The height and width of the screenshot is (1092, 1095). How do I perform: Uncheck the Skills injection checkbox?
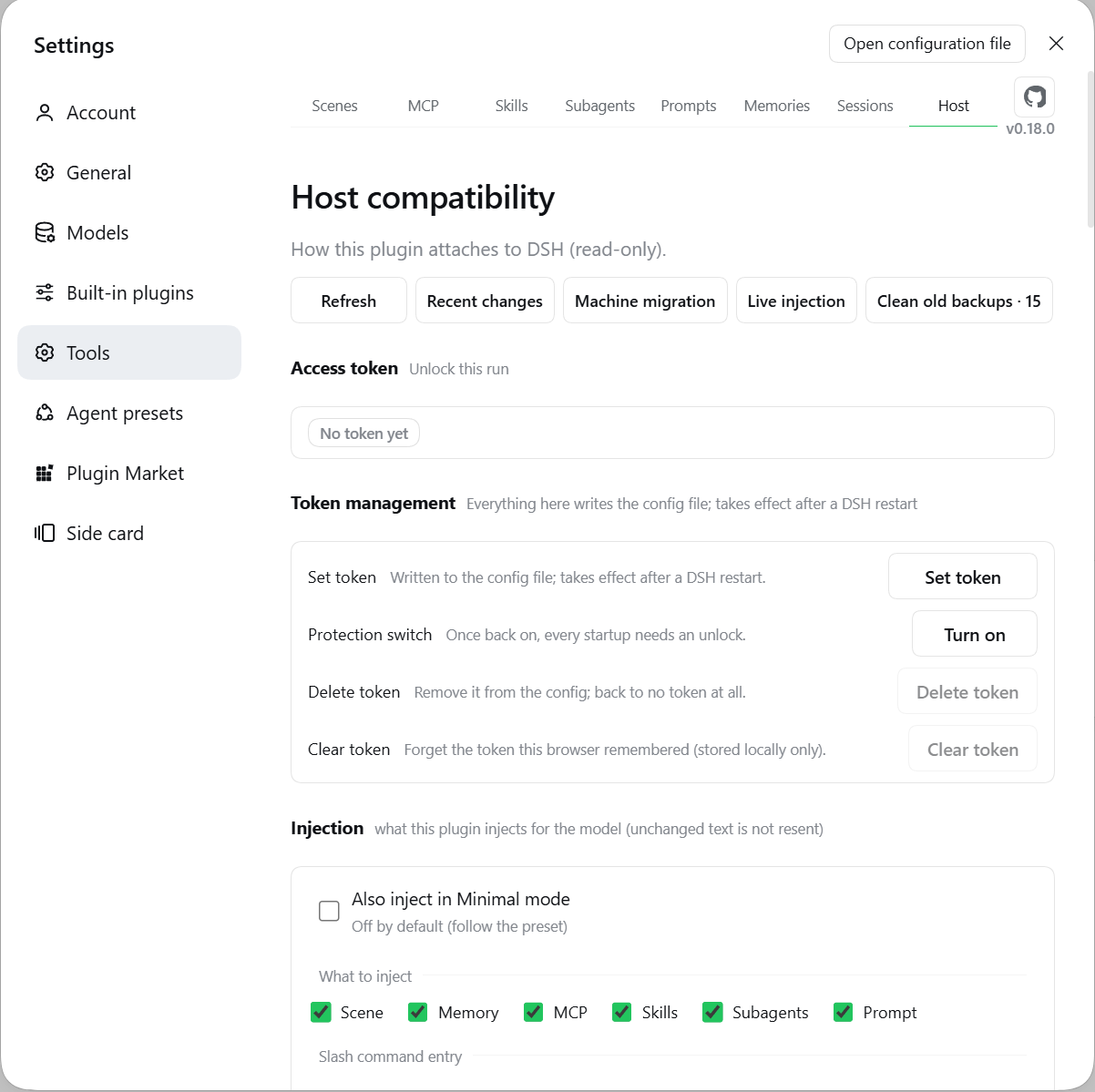coord(622,1013)
